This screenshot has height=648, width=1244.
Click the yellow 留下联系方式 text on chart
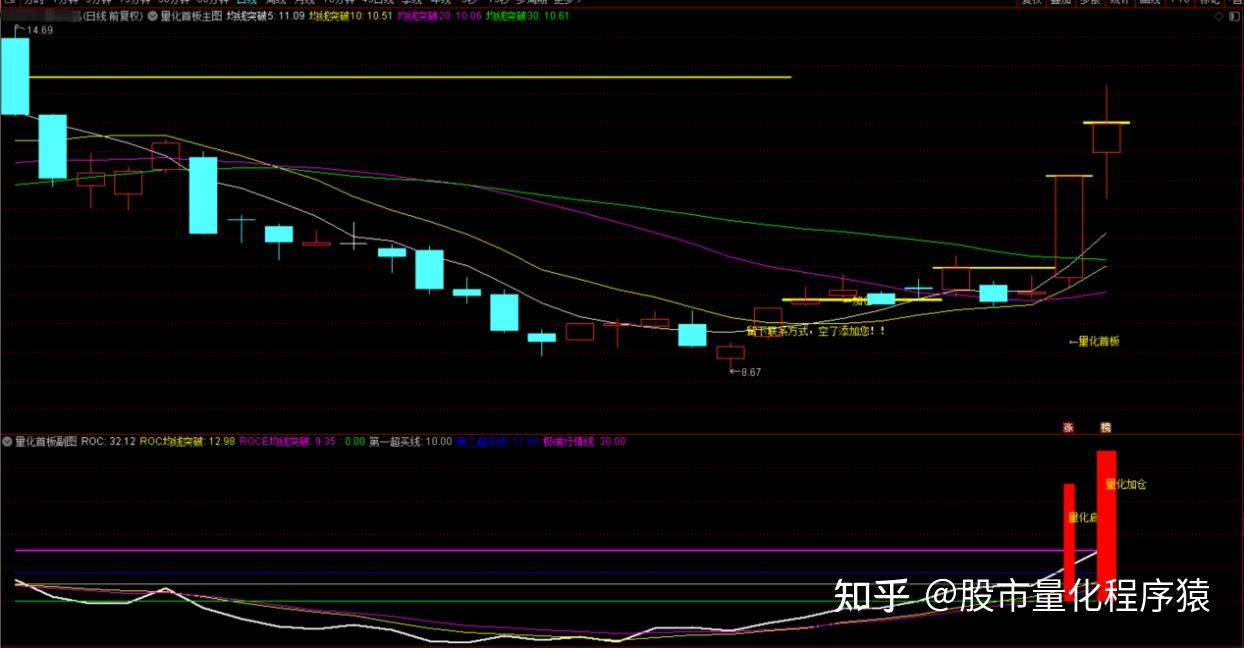[x=816, y=330]
